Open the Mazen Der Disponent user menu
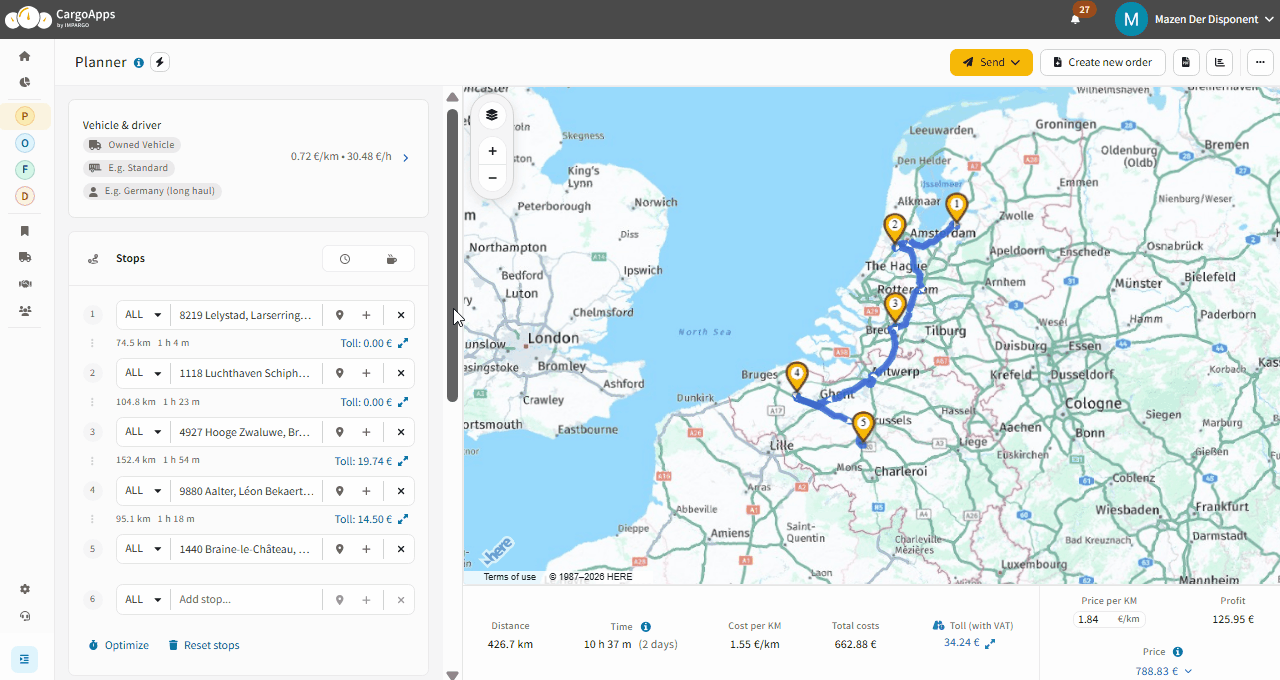Image resolution: width=1280 pixels, height=680 pixels. coord(1196,19)
